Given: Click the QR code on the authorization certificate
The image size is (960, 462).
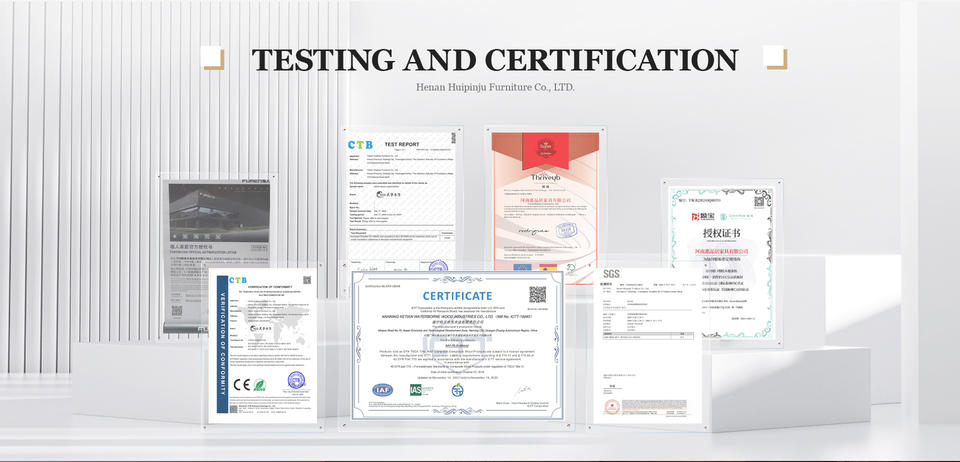Looking at the screenshot, I should (x=760, y=201).
